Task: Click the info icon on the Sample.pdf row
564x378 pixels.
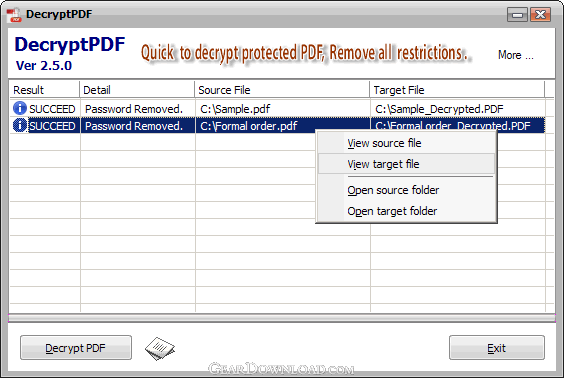Action: click(x=20, y=108)
